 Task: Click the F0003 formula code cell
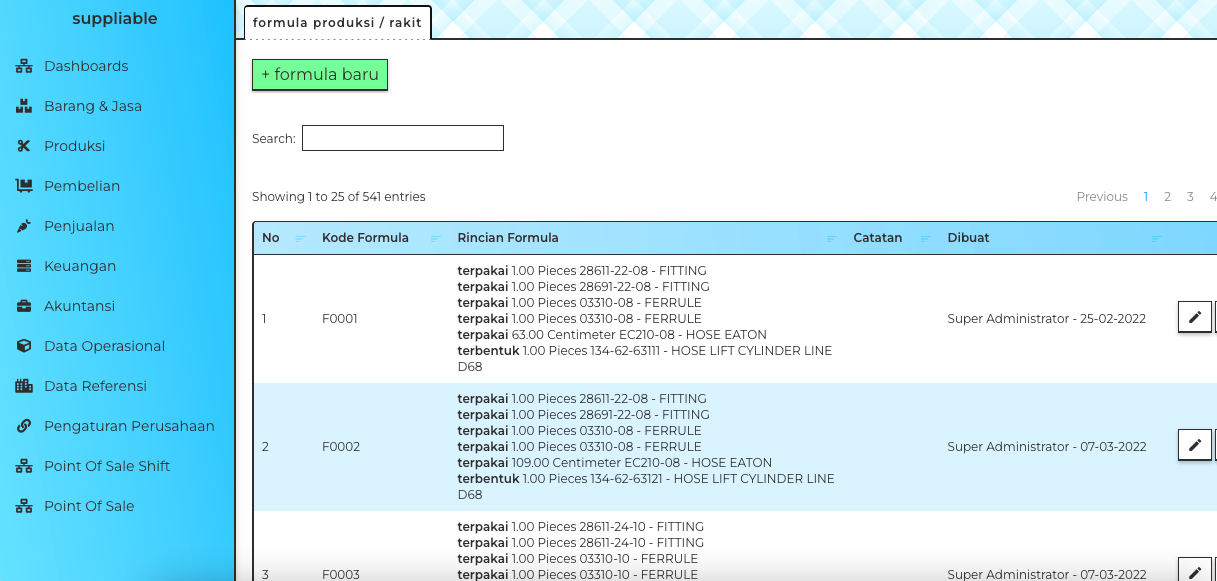tap(341, 575)
